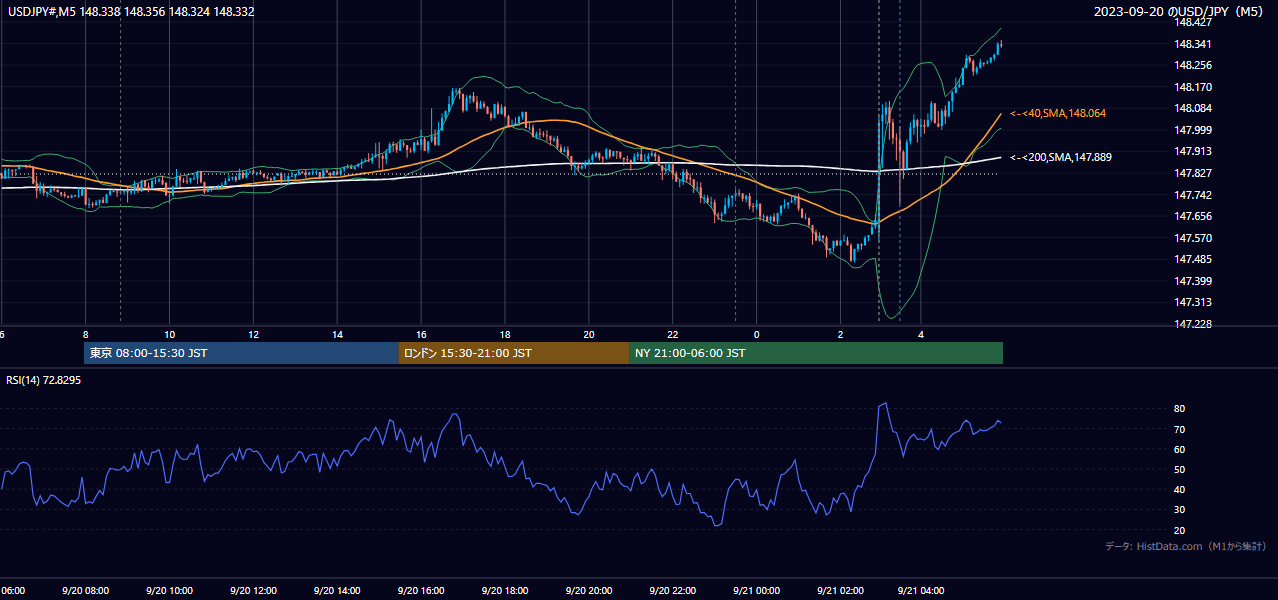This screenshot has width=1278, height=600.
Task: Click price axis value 148.427
Action: coord(1194,22)
